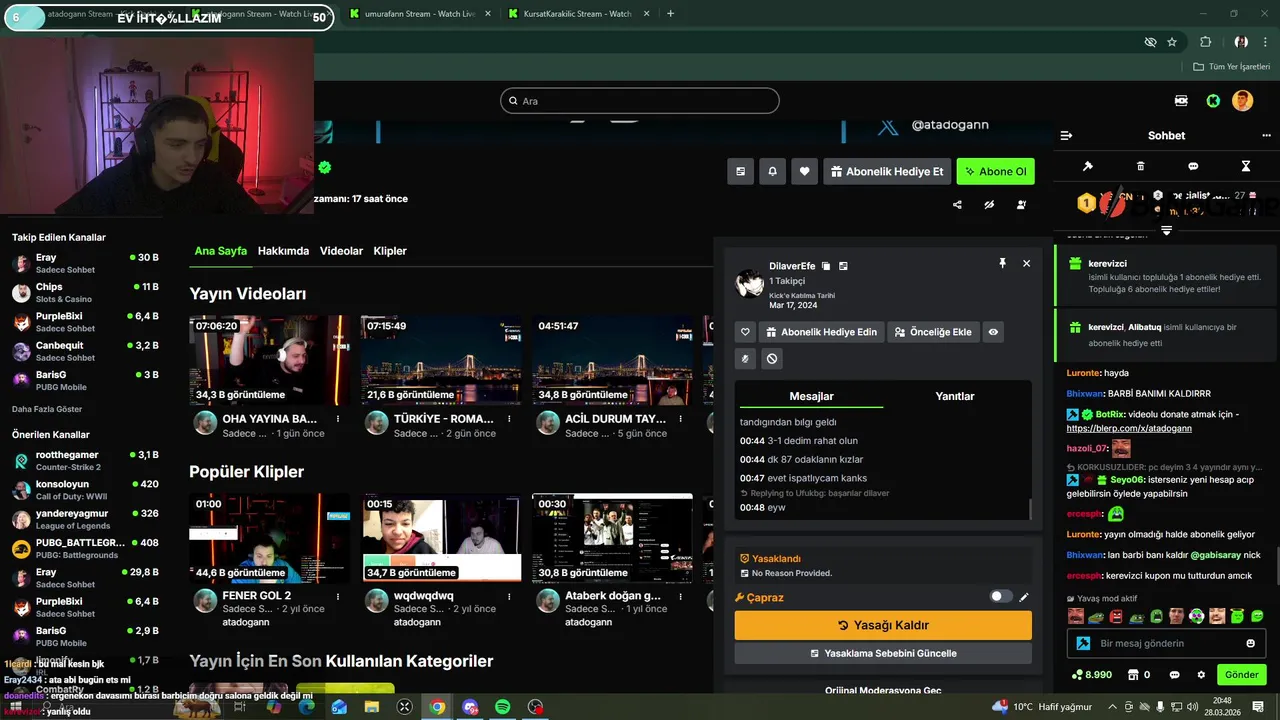Open the user avatar menu in the top bar
Viewport: 1280px width, 720px height.
click(1242, 101)
